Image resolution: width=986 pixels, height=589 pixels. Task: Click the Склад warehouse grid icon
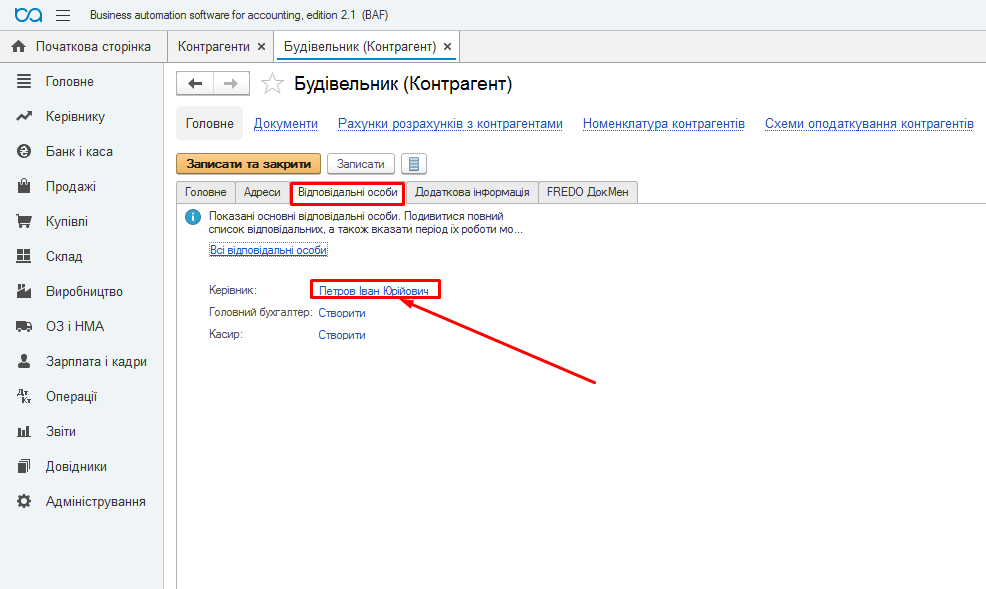(x=24, y=256)
